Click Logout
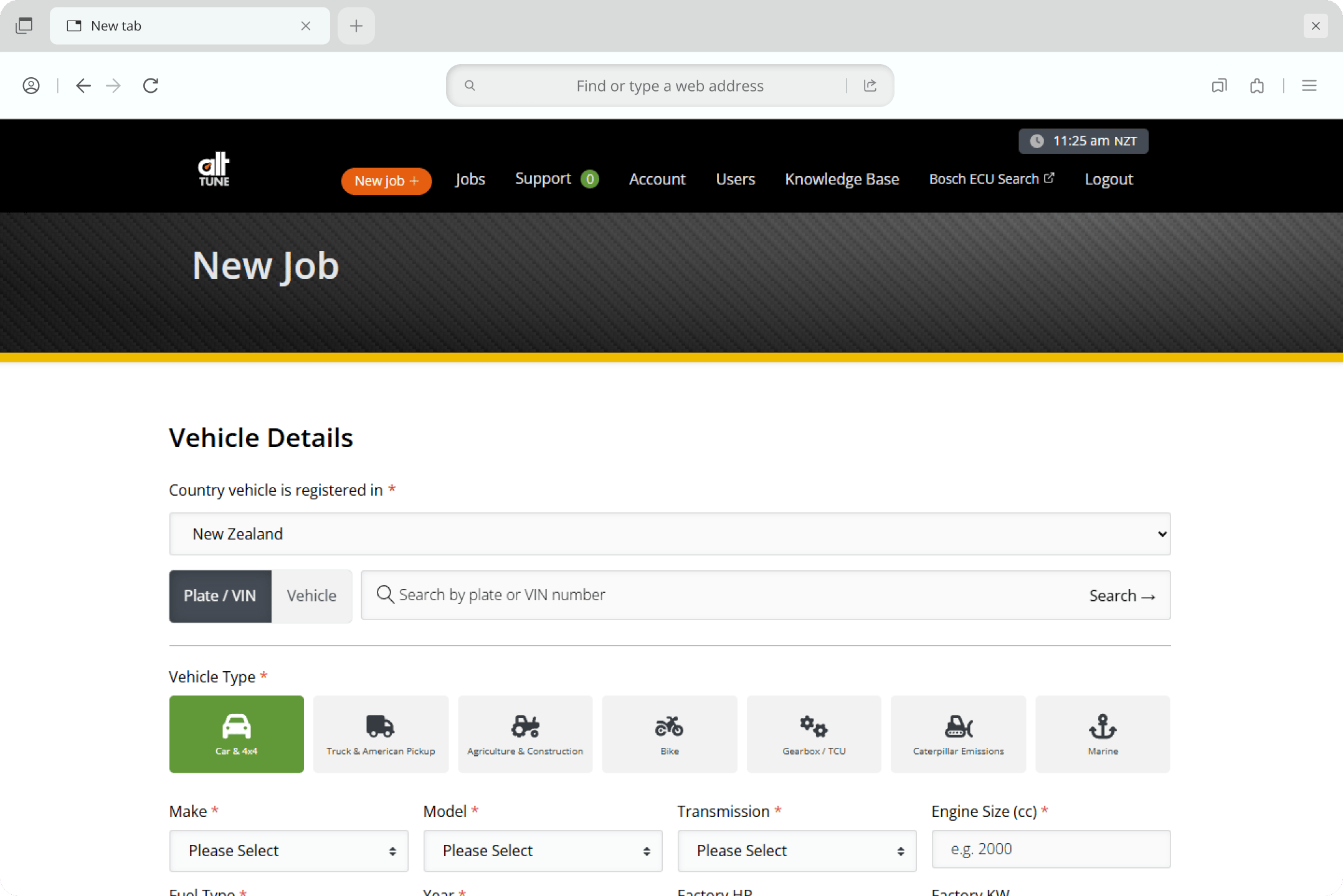Image resolution: width=1343 pixels, height=896 pixels. coord(1109,179)
